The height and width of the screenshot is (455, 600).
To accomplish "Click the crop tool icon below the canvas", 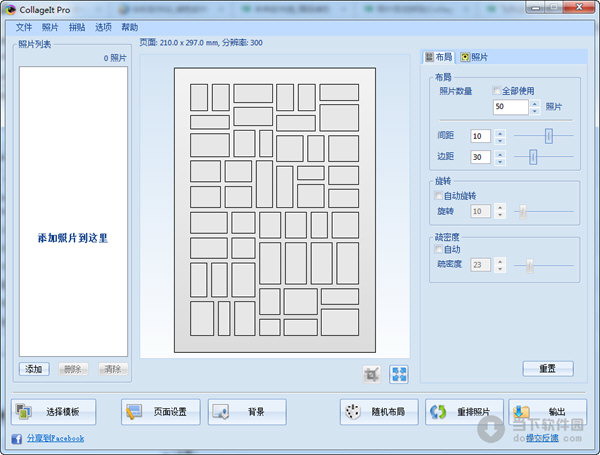I will tap(371, 374).
